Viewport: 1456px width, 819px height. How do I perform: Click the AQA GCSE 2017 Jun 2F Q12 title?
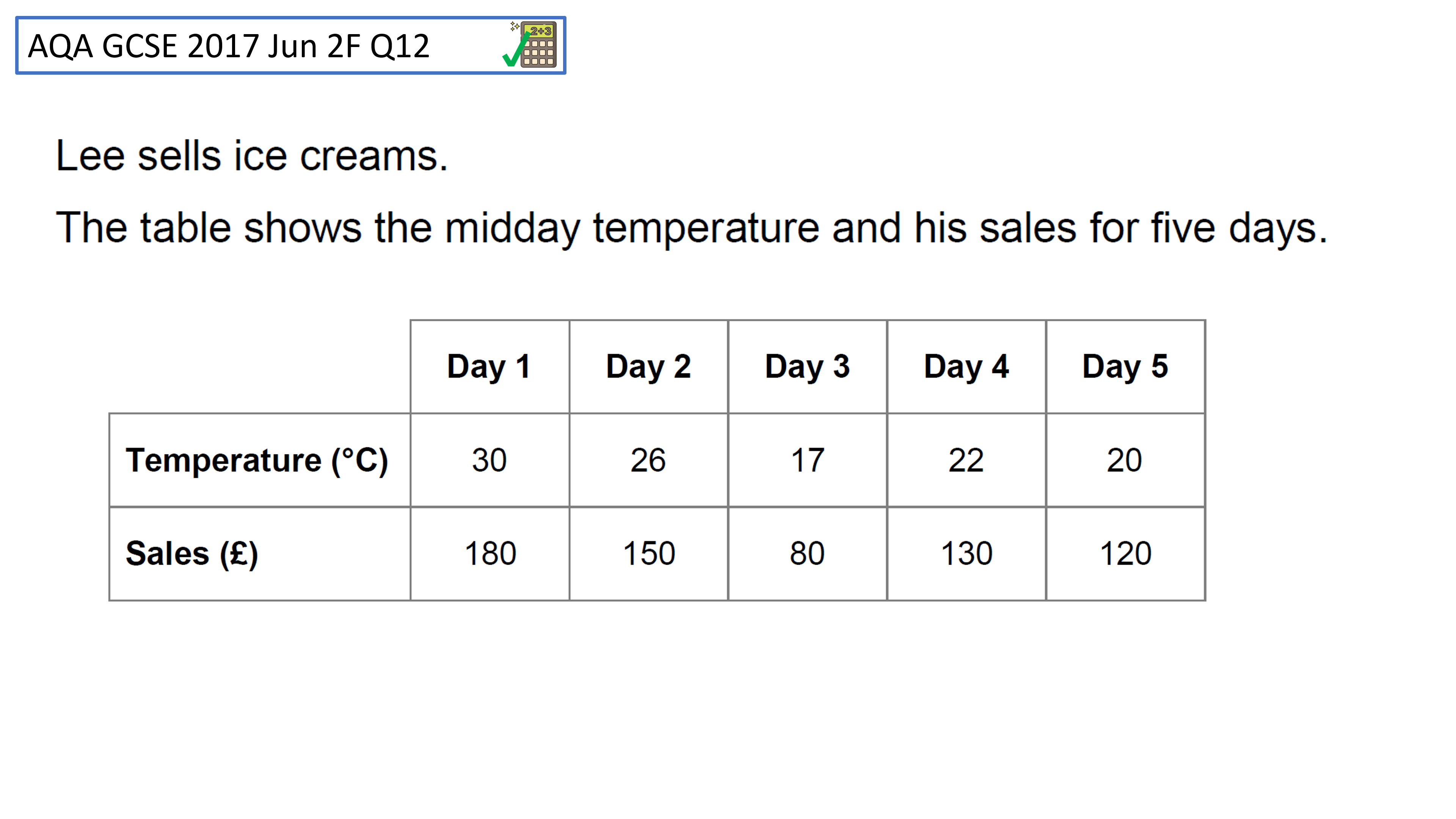click(229, 46)
